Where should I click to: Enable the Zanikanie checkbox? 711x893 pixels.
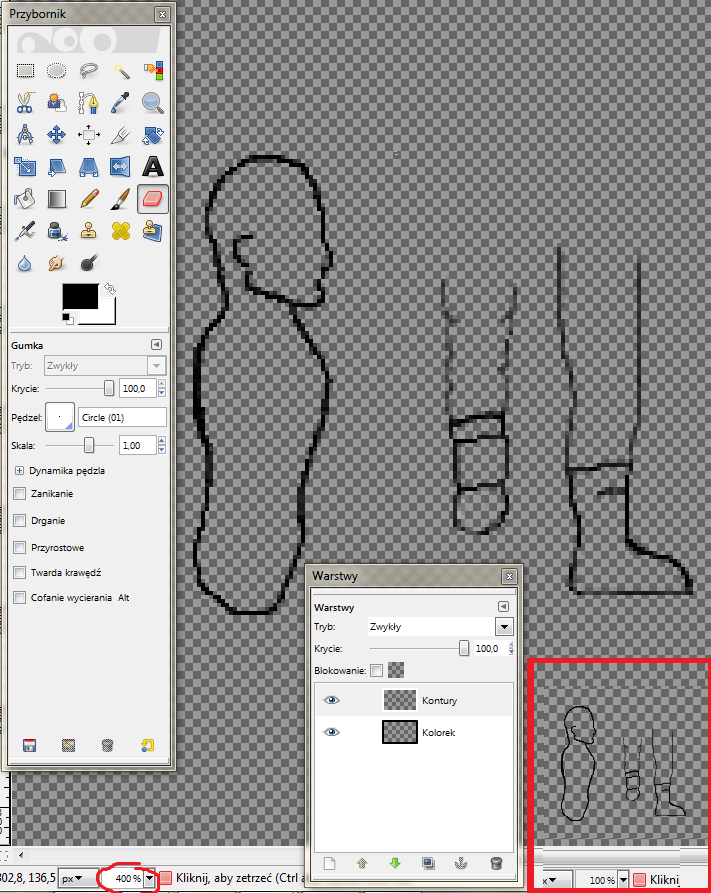point(20,494)
